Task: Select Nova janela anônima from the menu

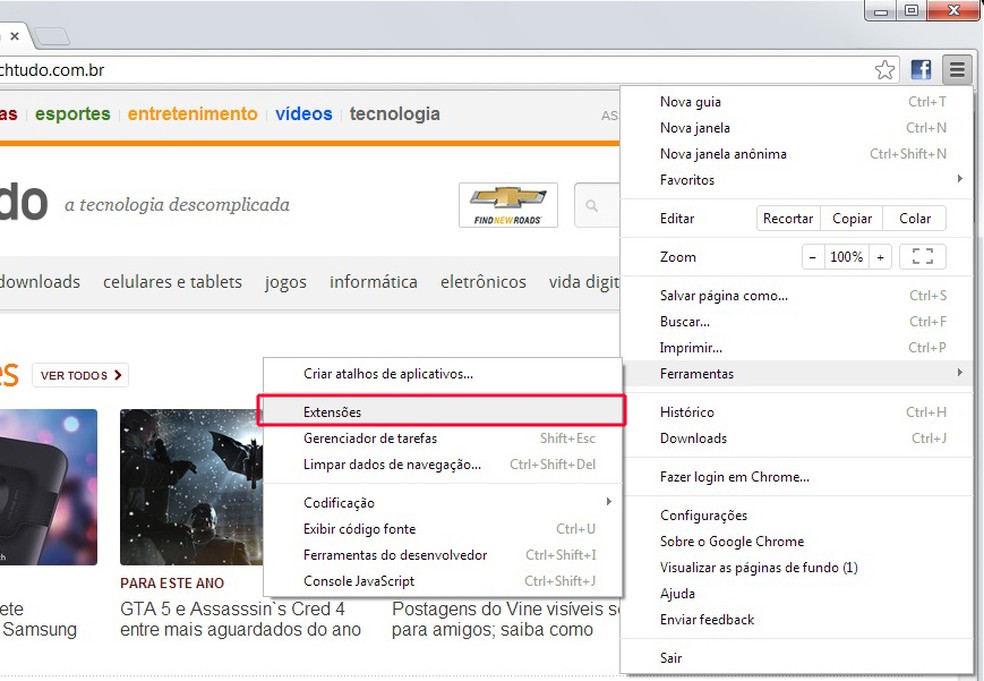Action: [723, 153]
